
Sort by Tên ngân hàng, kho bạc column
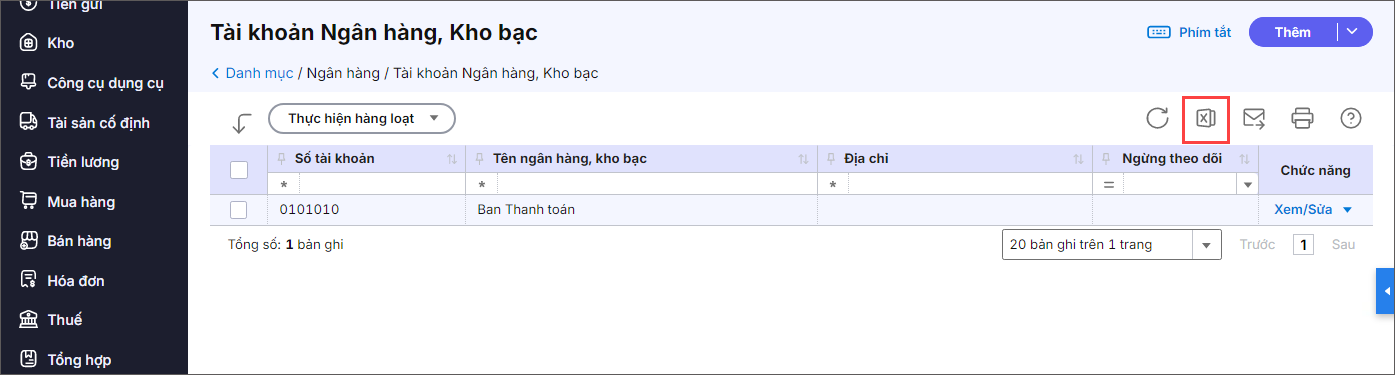566,158
